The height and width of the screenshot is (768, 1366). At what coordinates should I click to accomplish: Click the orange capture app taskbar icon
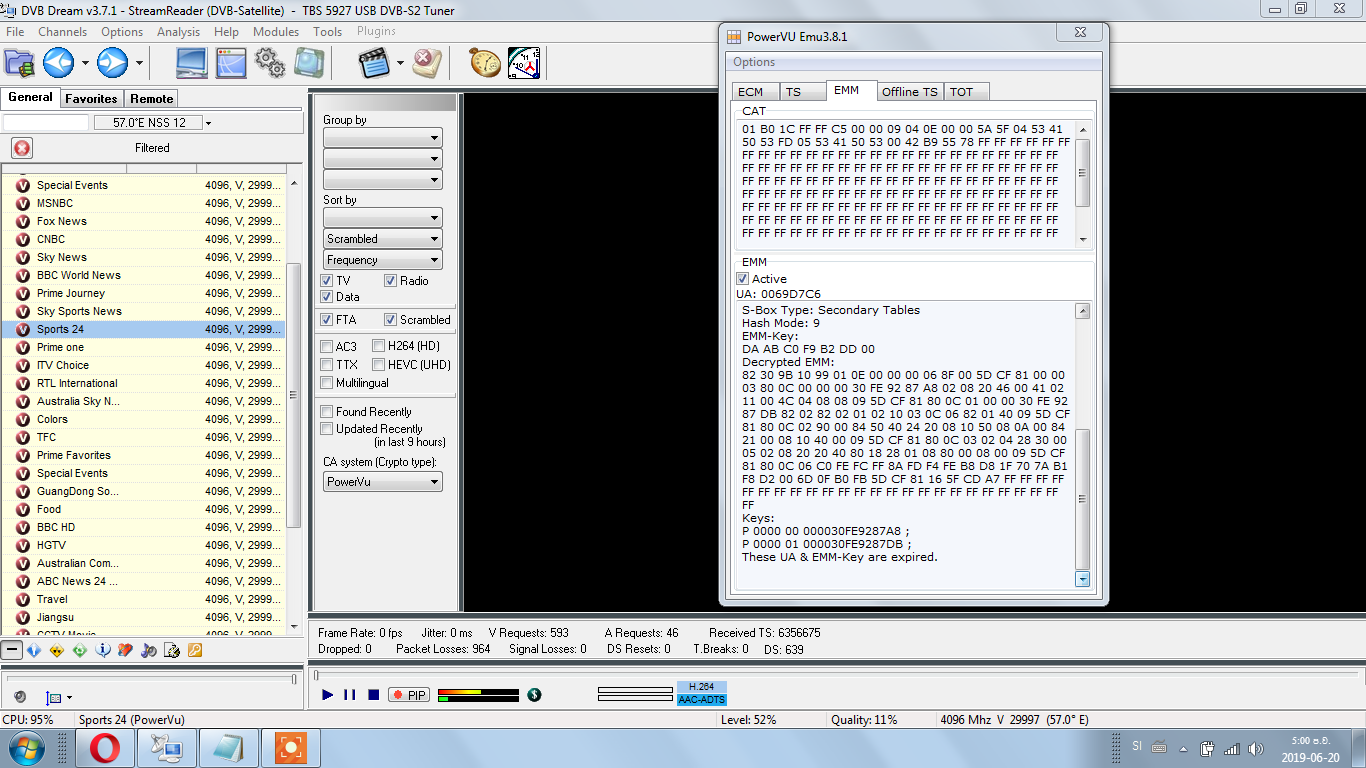(291, 748)
